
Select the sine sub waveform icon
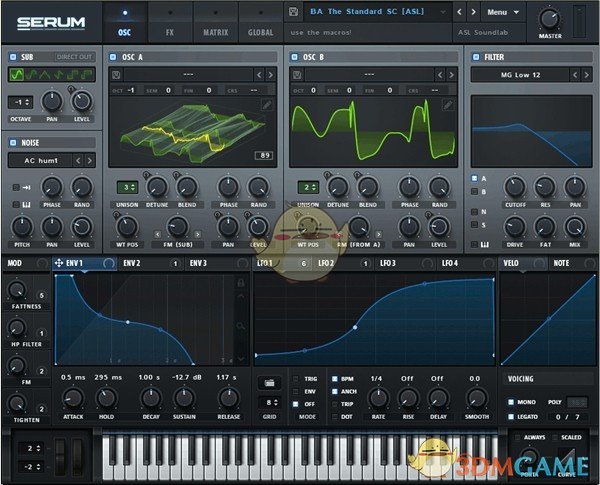[x=16, y=75]
